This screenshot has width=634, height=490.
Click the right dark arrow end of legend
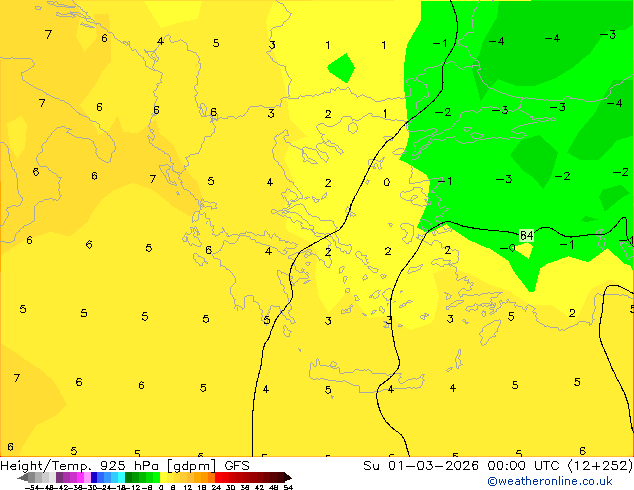coord(288,477)
